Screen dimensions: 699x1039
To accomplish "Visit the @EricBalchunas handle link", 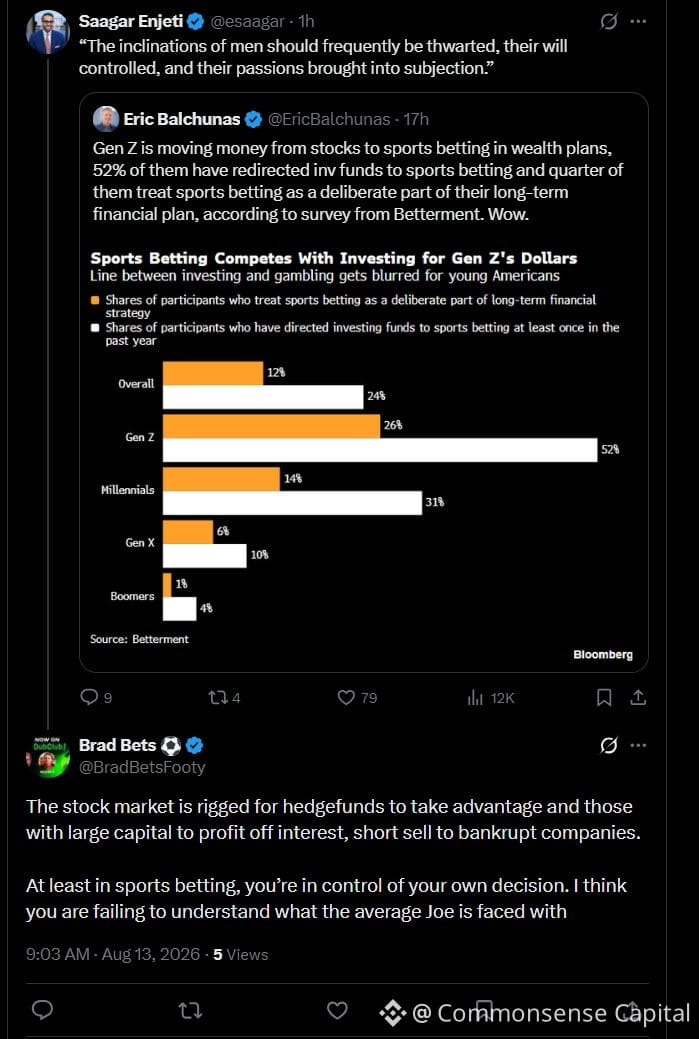I will pos(329,119).
